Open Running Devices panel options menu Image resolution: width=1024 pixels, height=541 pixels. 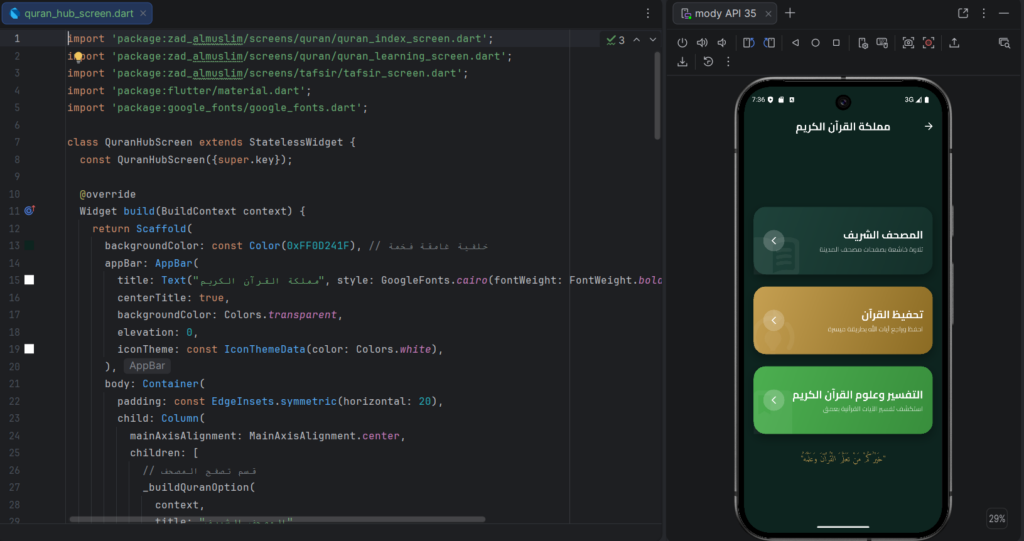tap(984, 13)
